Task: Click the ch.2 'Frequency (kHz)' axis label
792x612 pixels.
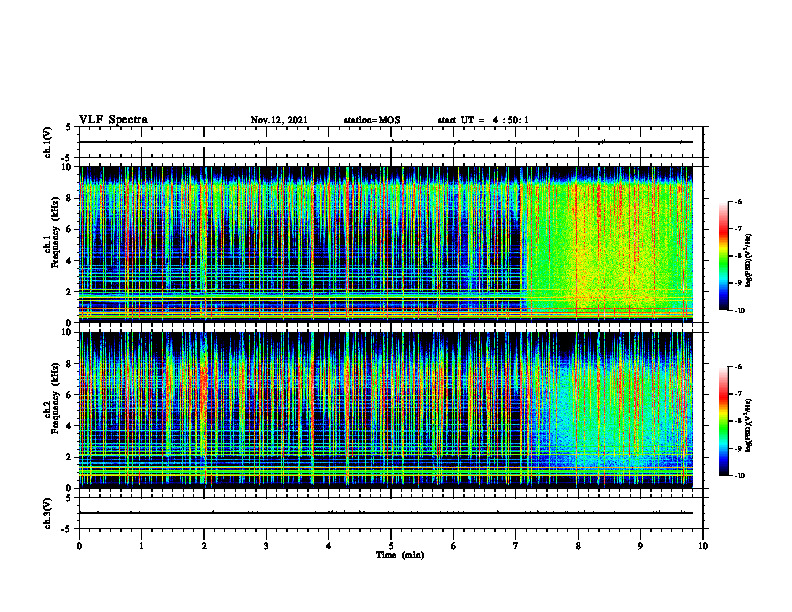Action: (x=55, y=398)
